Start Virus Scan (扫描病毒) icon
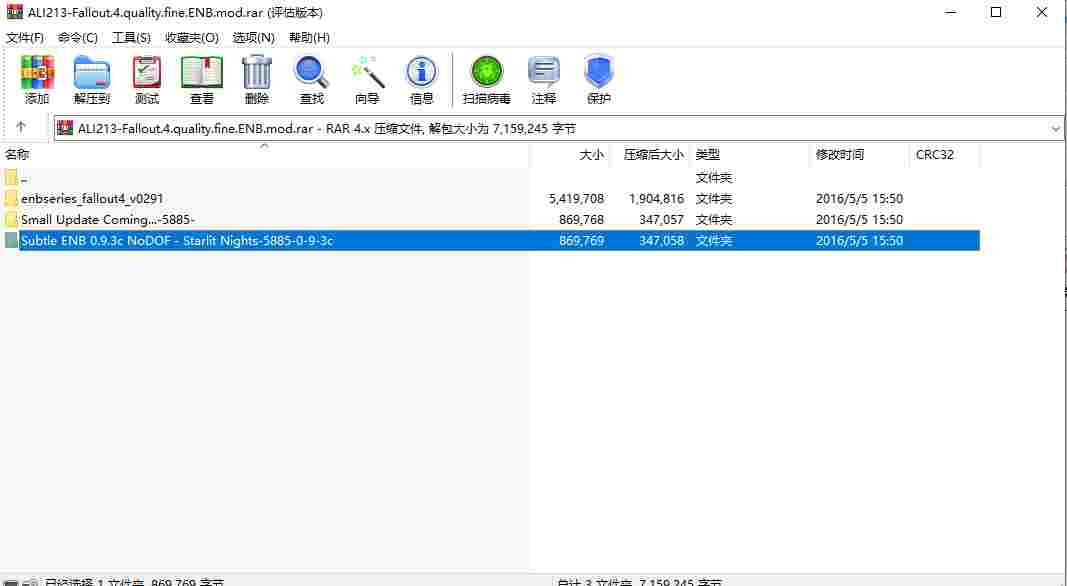This screenshot has height=586, width=1067. pyautogui.click(x=487, y=71)
